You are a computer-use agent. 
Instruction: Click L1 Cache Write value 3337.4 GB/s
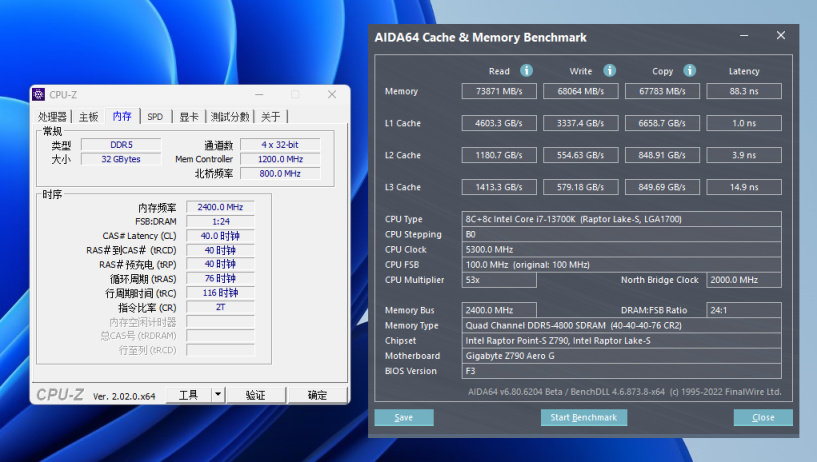point(580,123)
